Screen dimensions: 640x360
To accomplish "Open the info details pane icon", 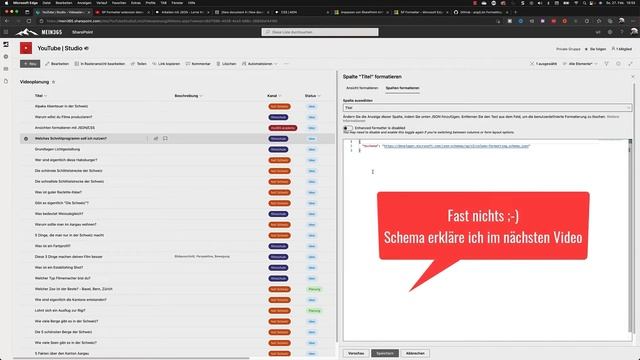I will tap(618, 64).
